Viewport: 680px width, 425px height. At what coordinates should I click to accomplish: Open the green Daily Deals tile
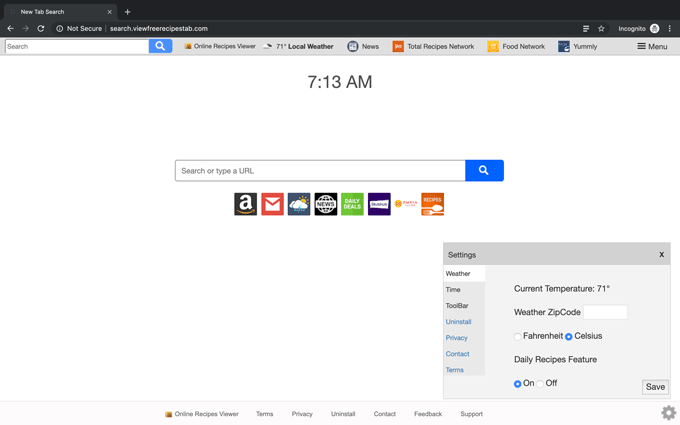tap(352, 204)
